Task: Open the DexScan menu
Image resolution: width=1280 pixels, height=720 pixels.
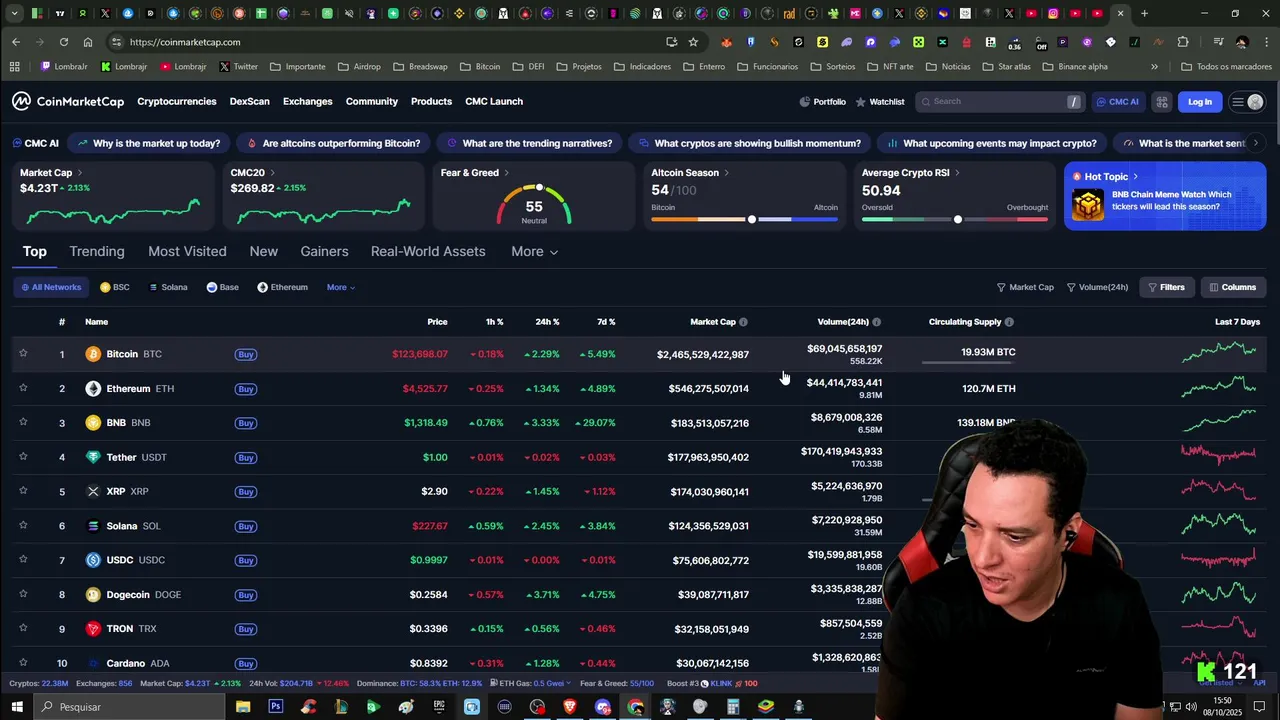Action: (249, 102)
